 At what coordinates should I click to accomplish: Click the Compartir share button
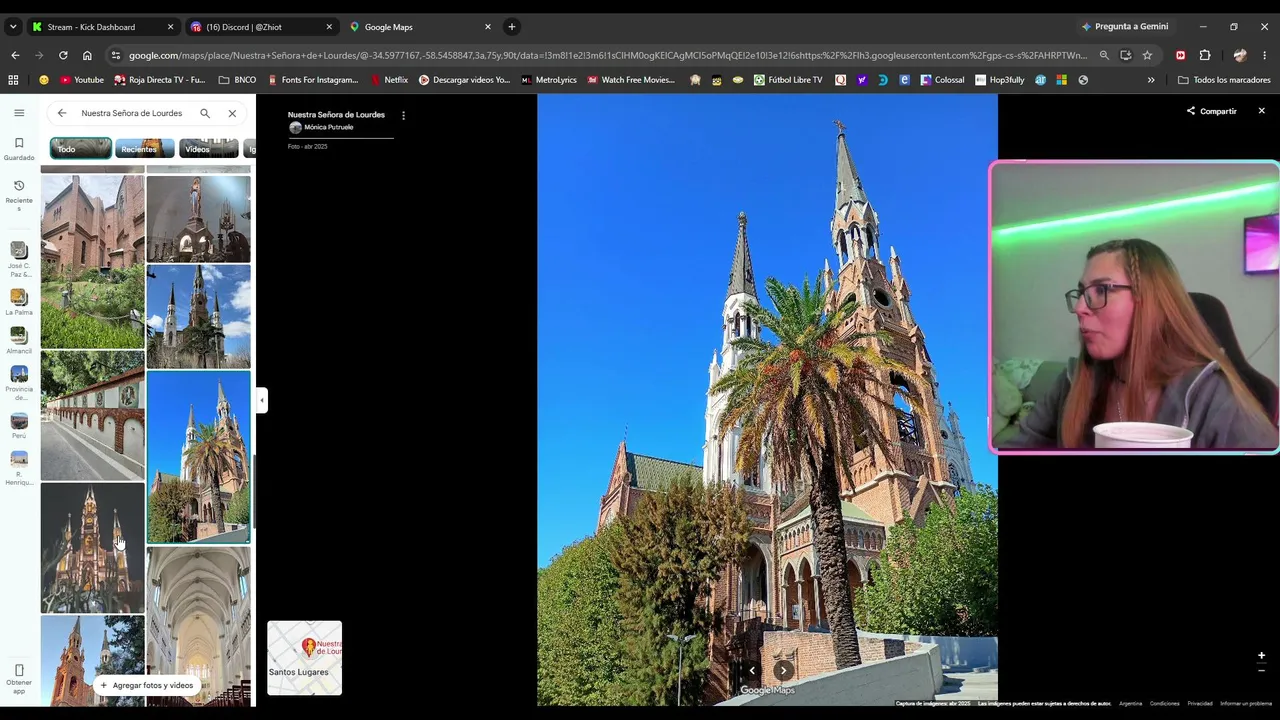click(x=1212, y=111)
